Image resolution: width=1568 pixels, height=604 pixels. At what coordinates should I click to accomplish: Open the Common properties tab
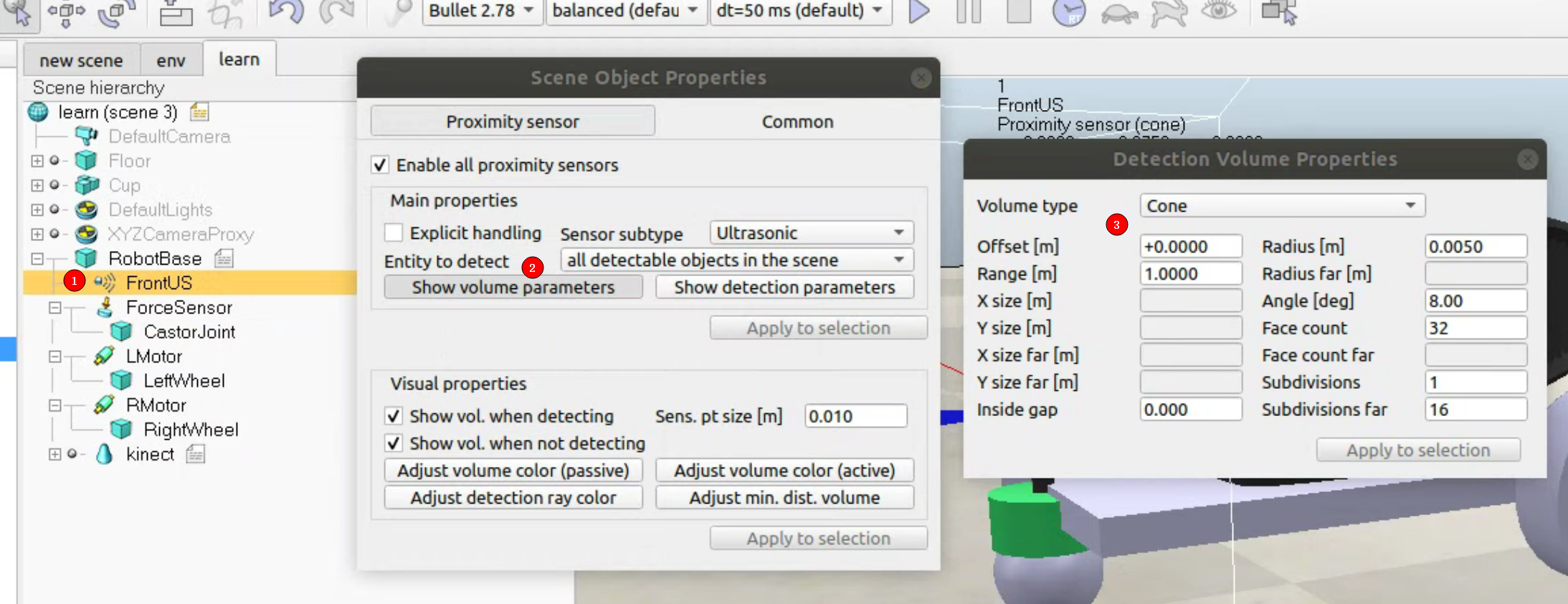pos(797,121)
